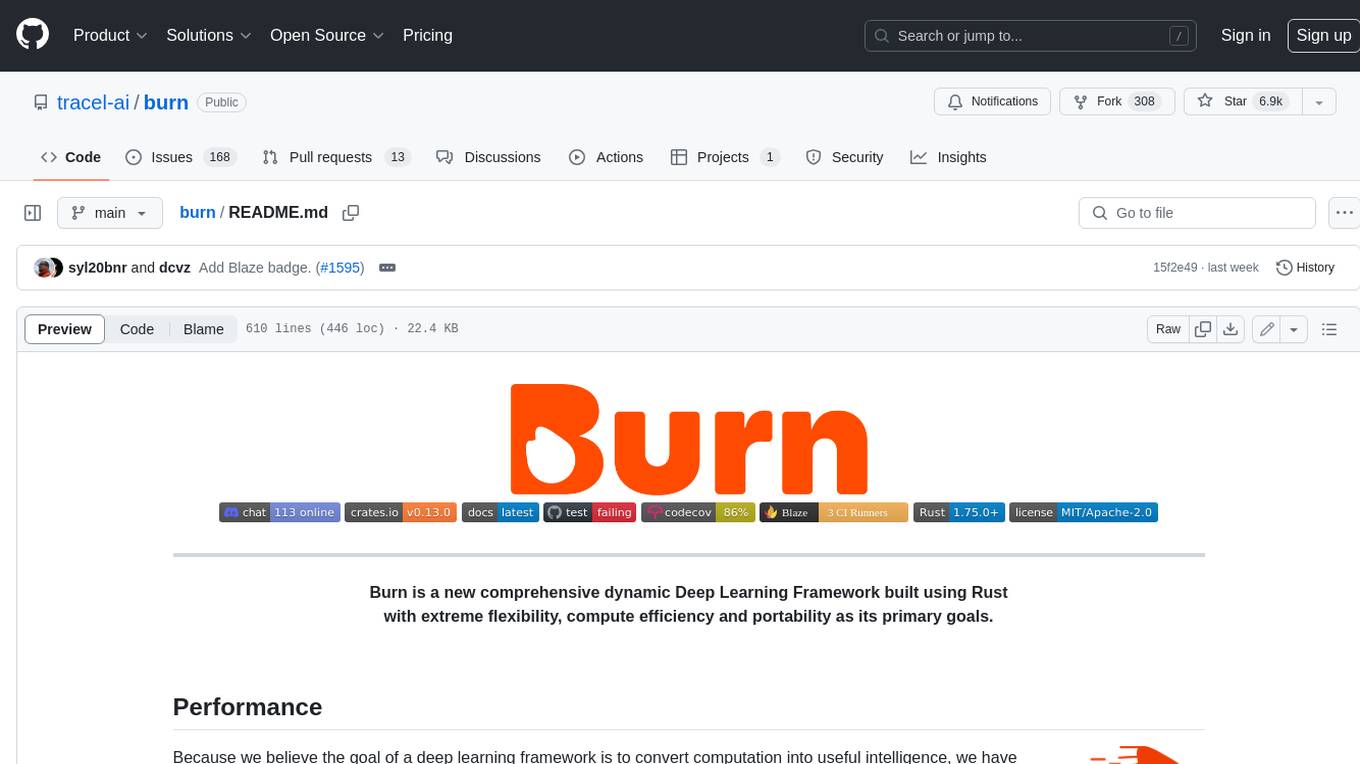Click the Discord chat badge
This screenshot has width=1360, height=764.
tap(280, 512)
